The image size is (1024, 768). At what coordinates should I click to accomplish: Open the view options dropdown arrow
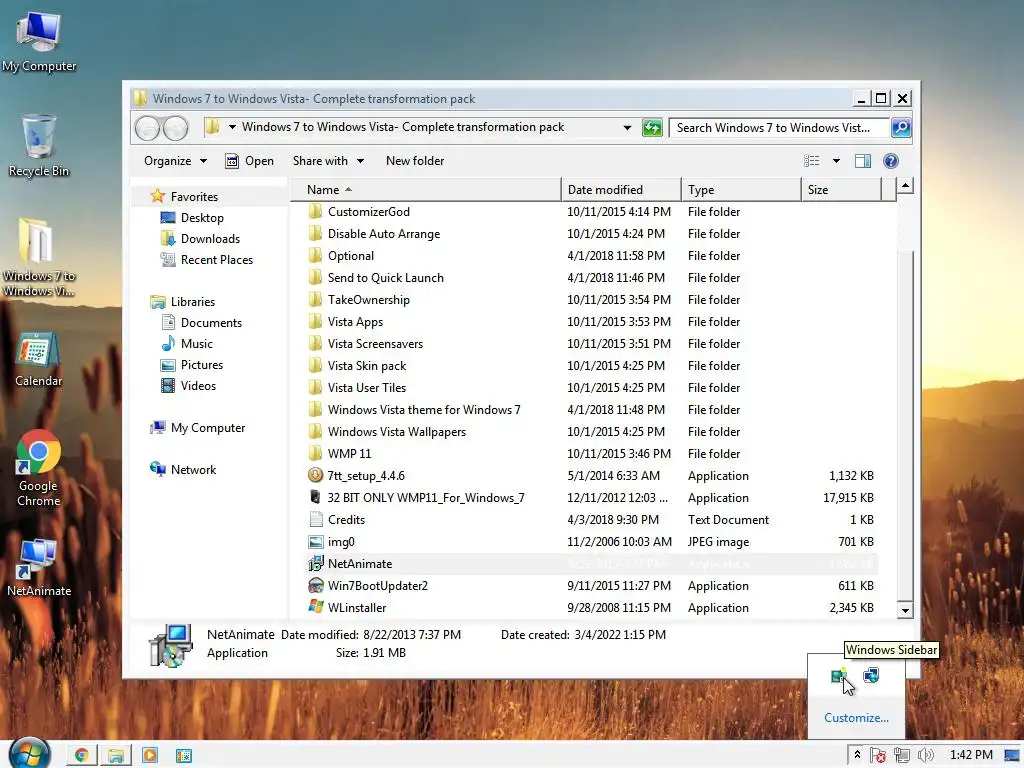[x=836, y=161]
